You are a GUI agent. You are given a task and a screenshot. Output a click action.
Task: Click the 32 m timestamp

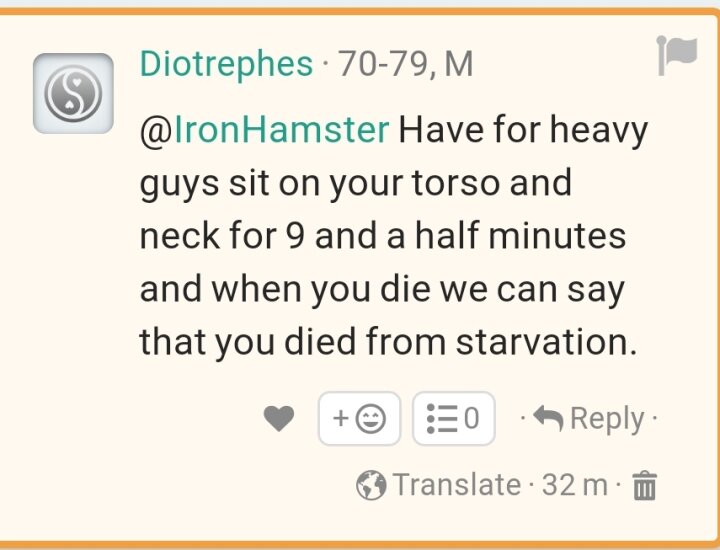574,485
